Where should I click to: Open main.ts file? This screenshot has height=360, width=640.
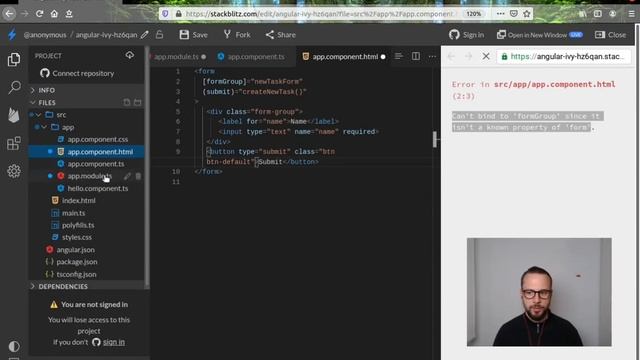(73, 213)
